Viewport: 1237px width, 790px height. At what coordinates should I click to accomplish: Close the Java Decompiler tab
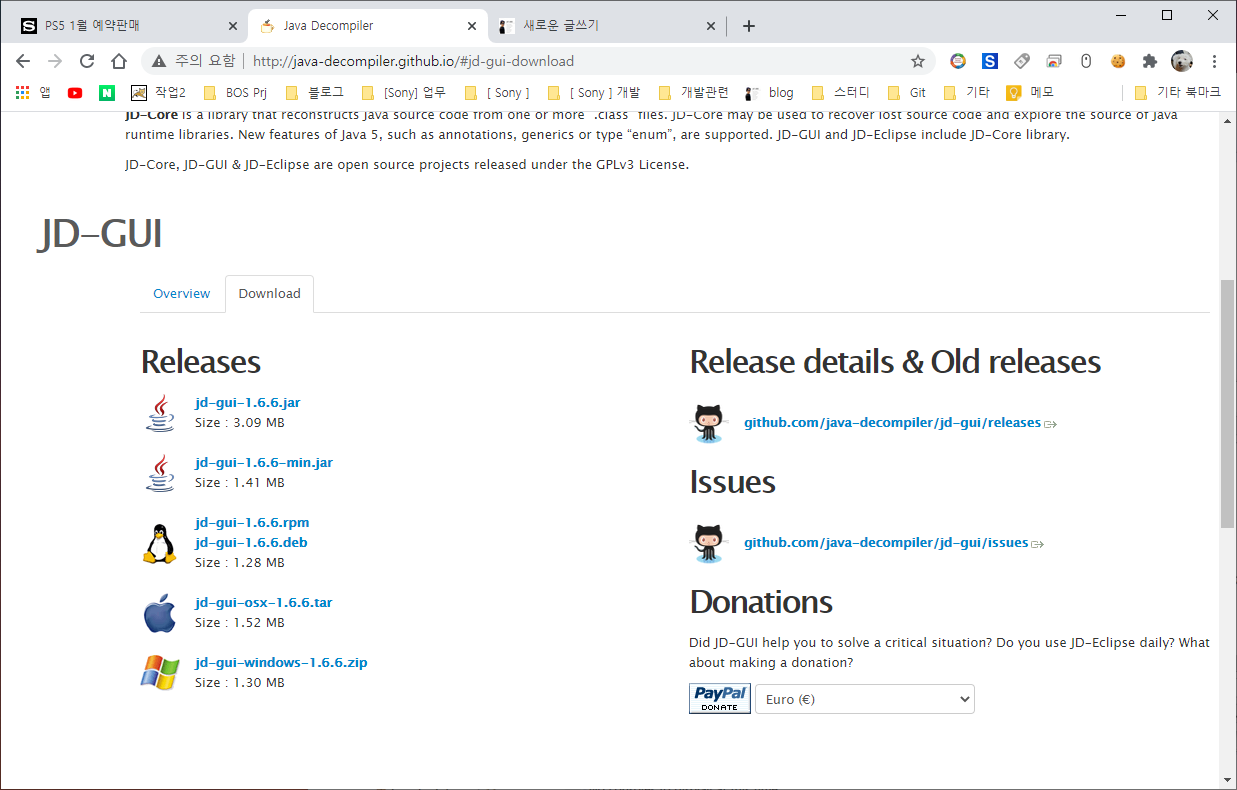click(472, 26)
